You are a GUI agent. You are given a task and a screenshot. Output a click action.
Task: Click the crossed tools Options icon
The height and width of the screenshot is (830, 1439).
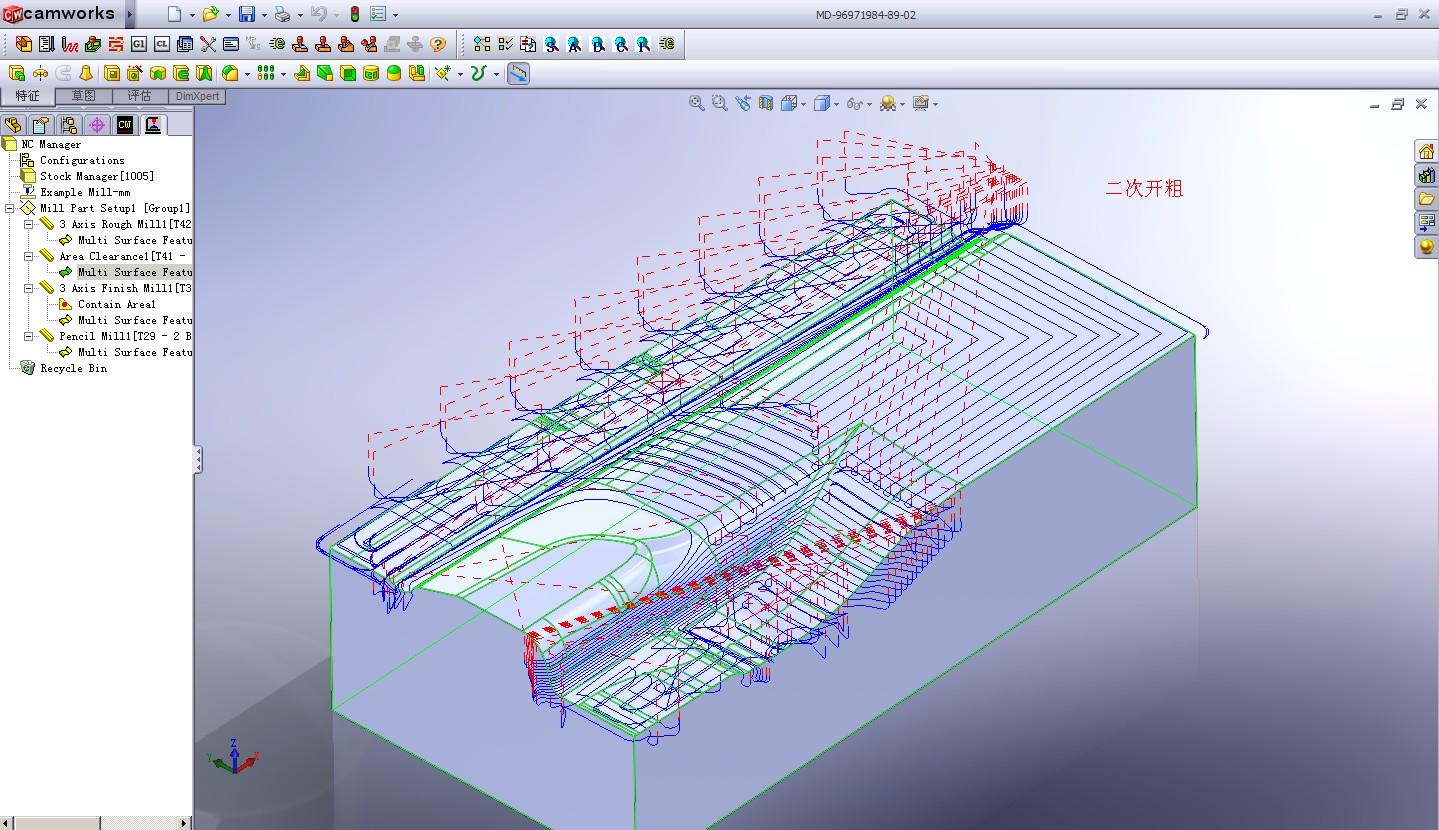207,44
